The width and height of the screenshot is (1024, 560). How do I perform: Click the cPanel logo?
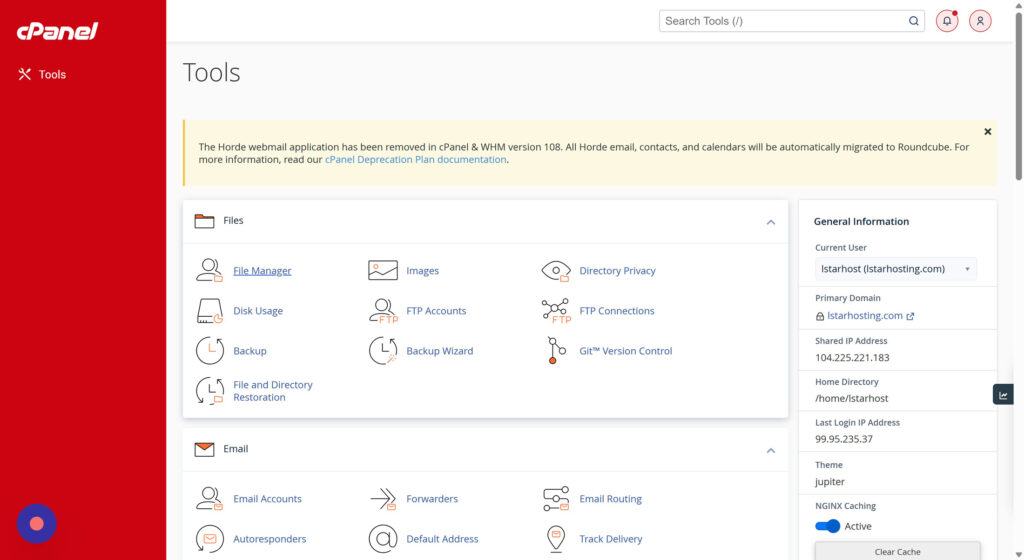(57, 31)
